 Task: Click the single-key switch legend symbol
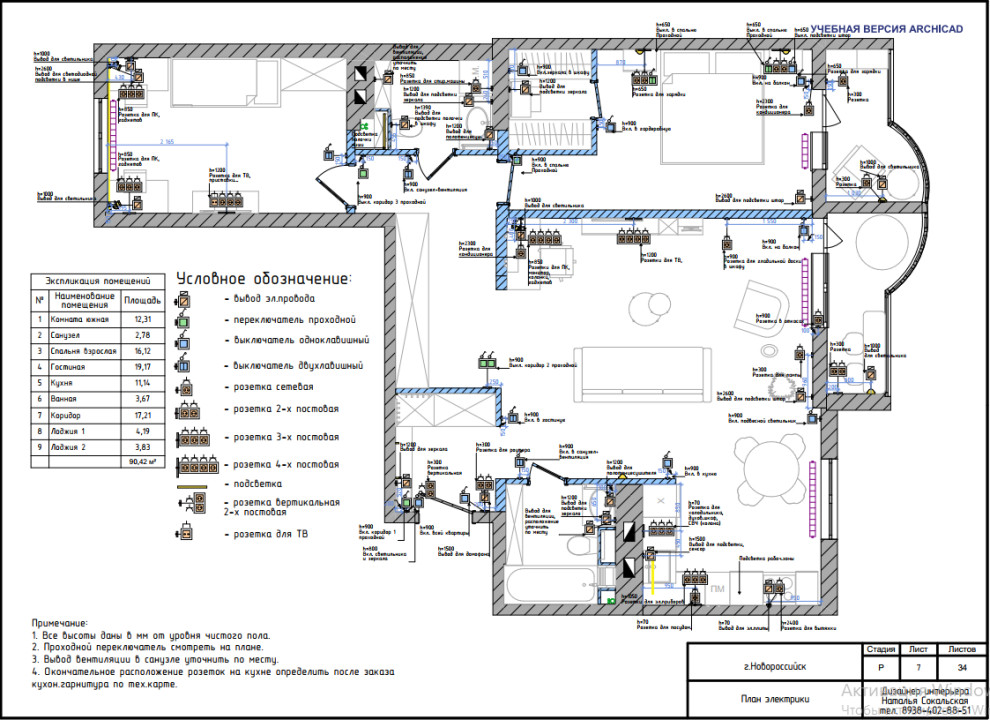tap(184, 342)
